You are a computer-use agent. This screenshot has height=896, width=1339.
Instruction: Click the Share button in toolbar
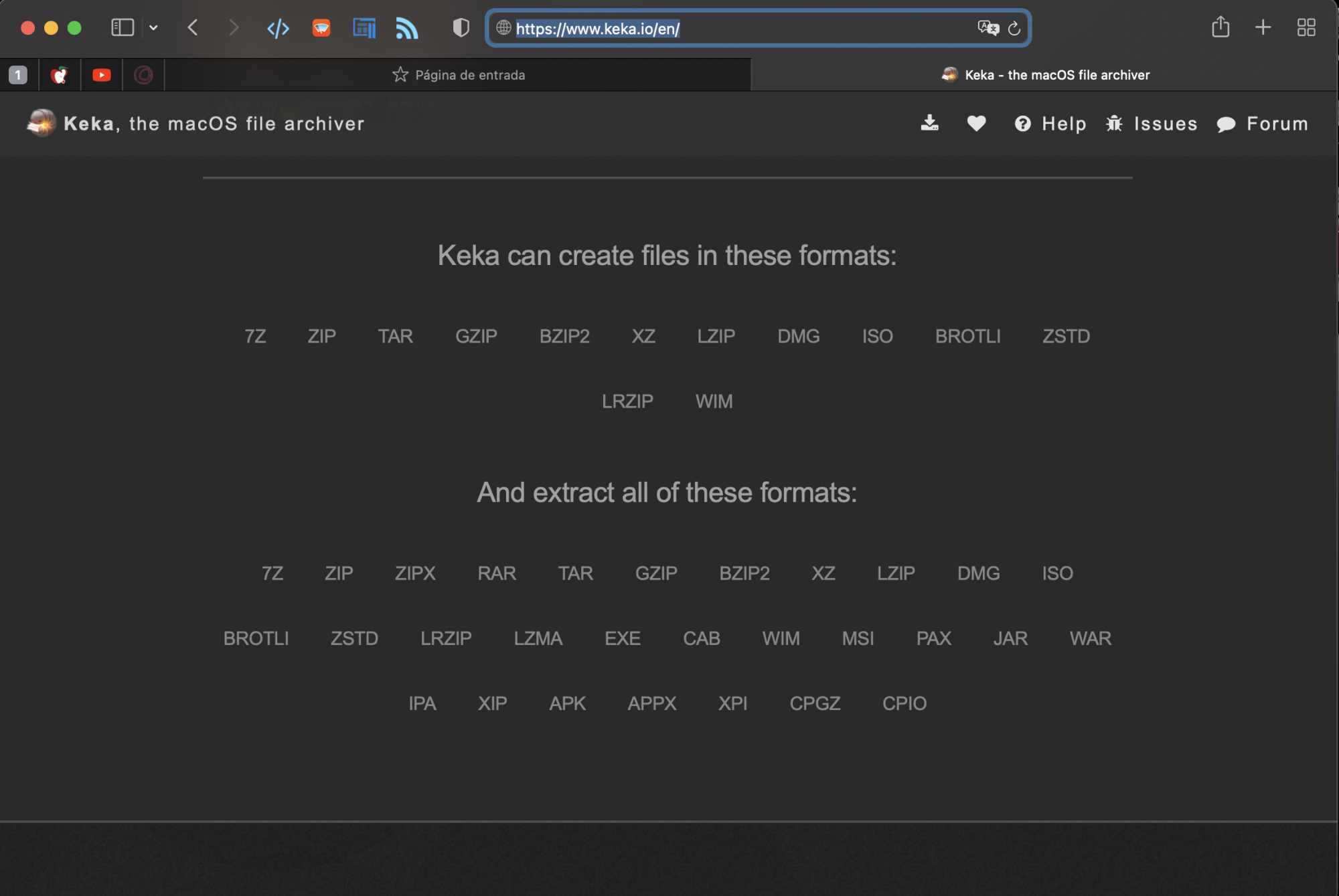[x=1220, y=27]
